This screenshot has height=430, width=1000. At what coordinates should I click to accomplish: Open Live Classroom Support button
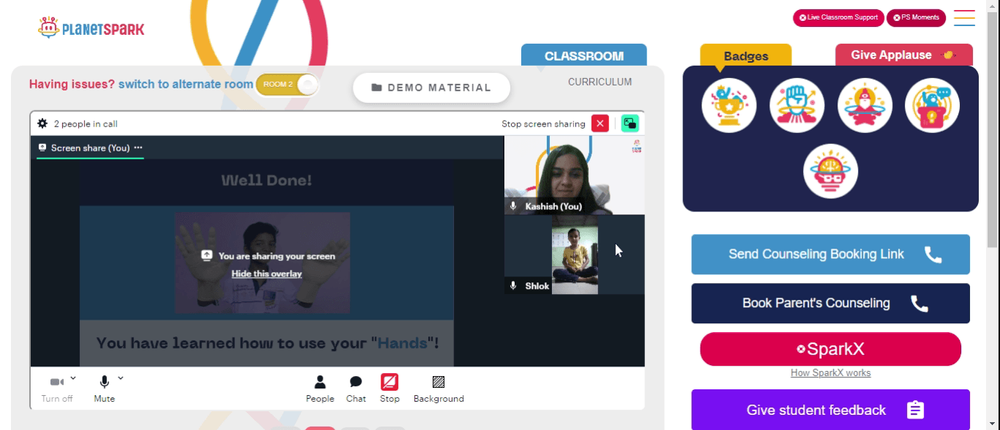point(838,18)
